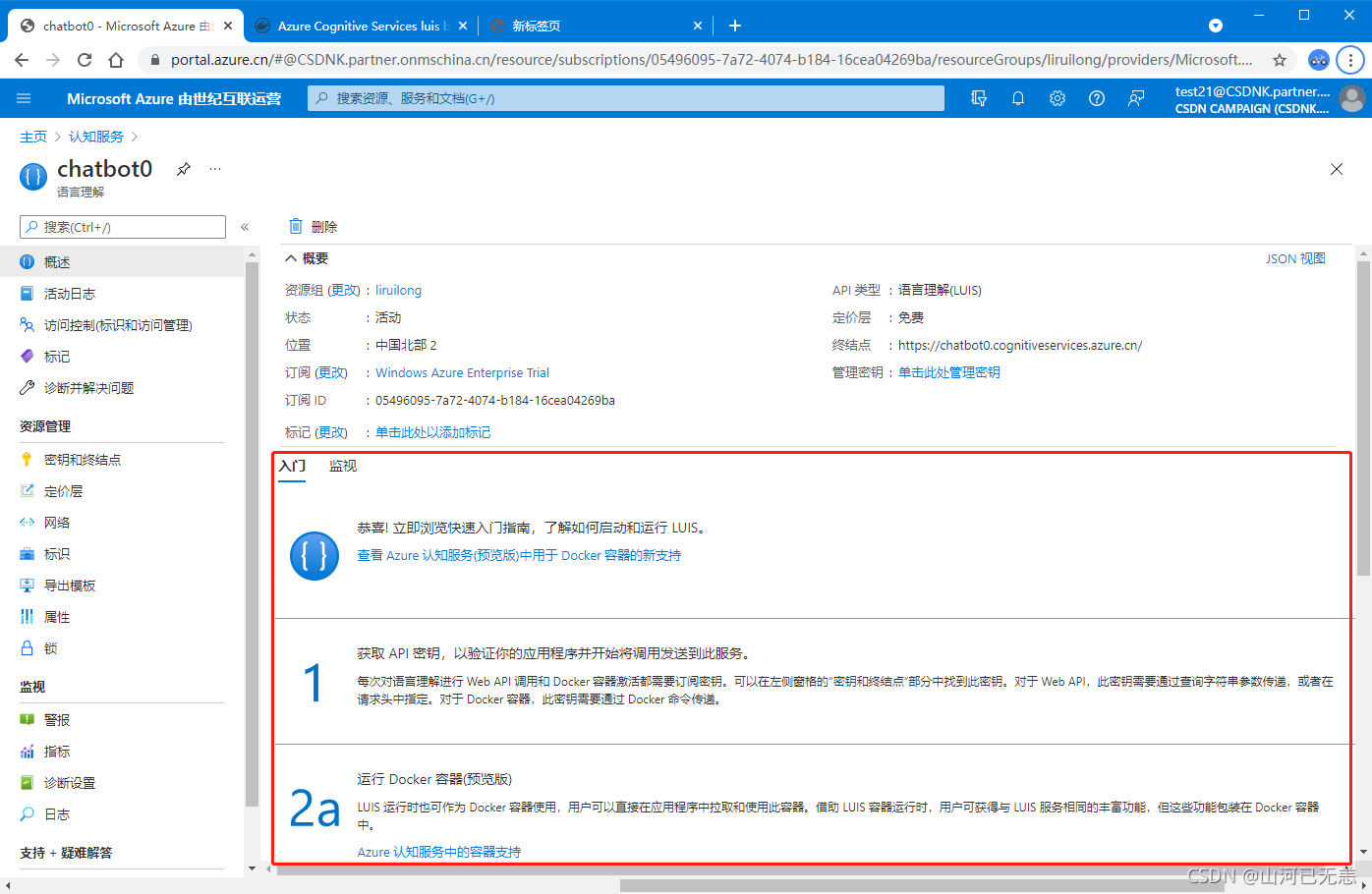Switch to the 入门 tab

click(292, 466)
